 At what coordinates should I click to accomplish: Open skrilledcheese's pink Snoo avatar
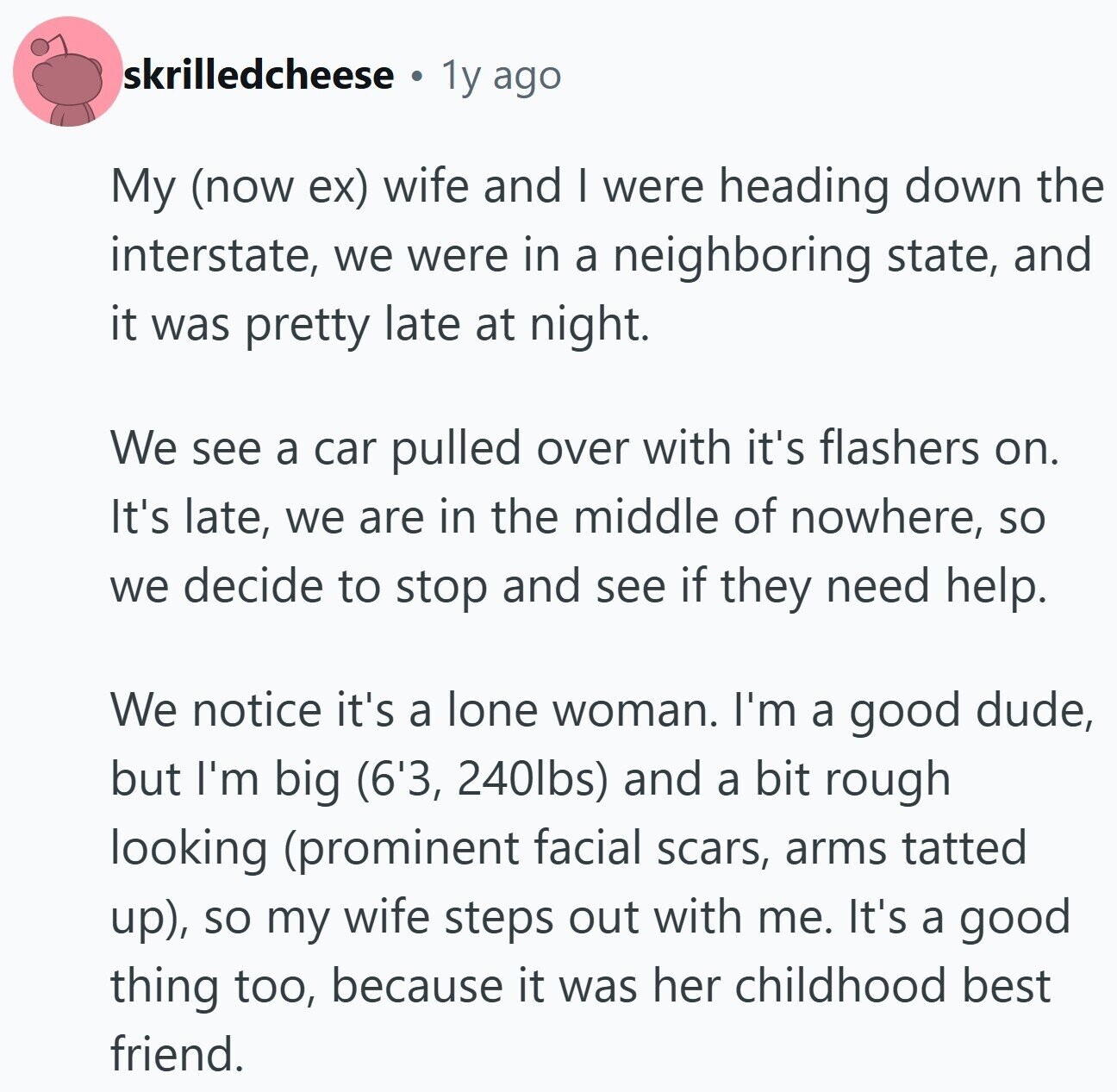coord(68,72)
